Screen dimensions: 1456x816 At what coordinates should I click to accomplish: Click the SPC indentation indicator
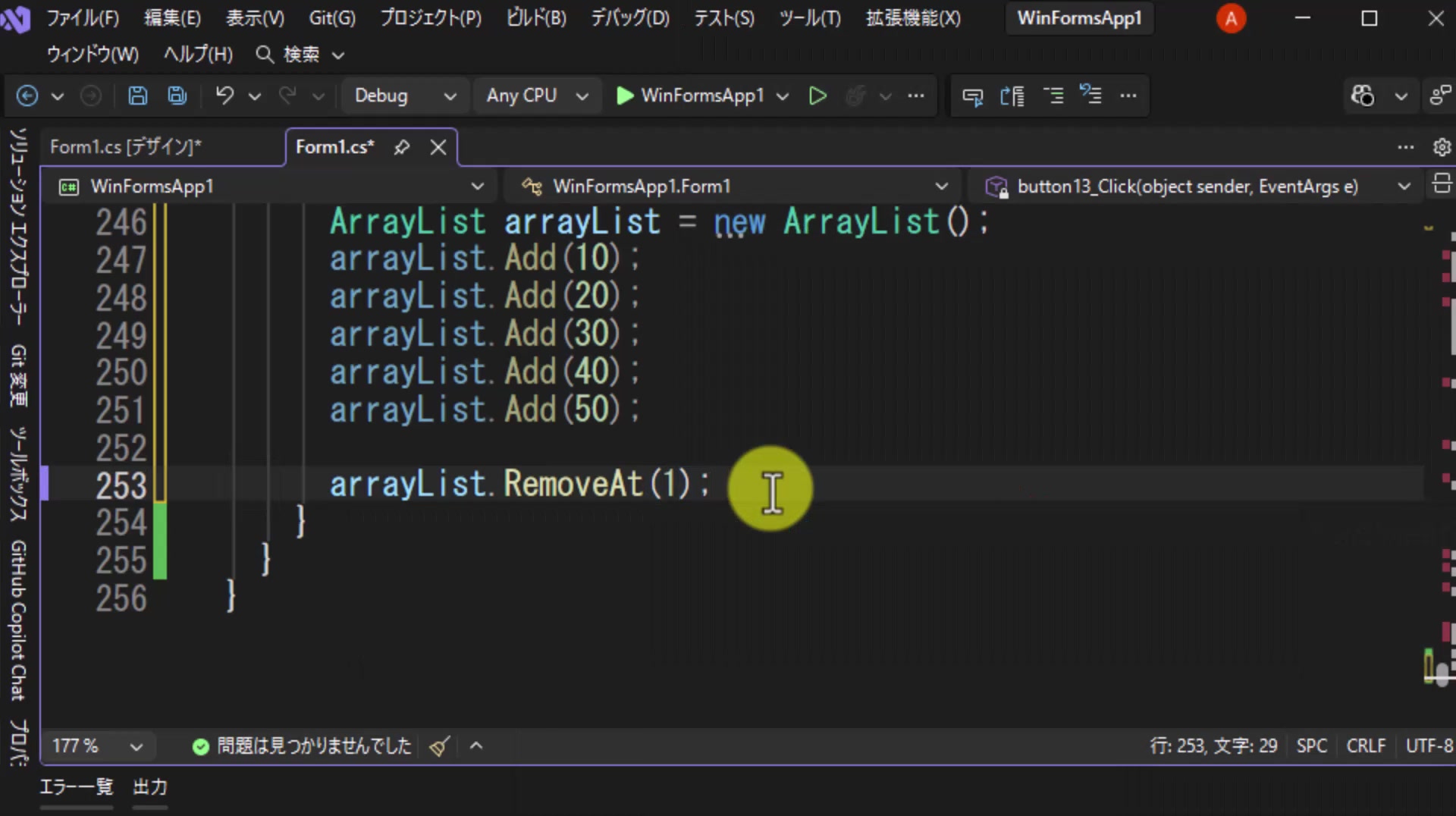(1311, 746)
